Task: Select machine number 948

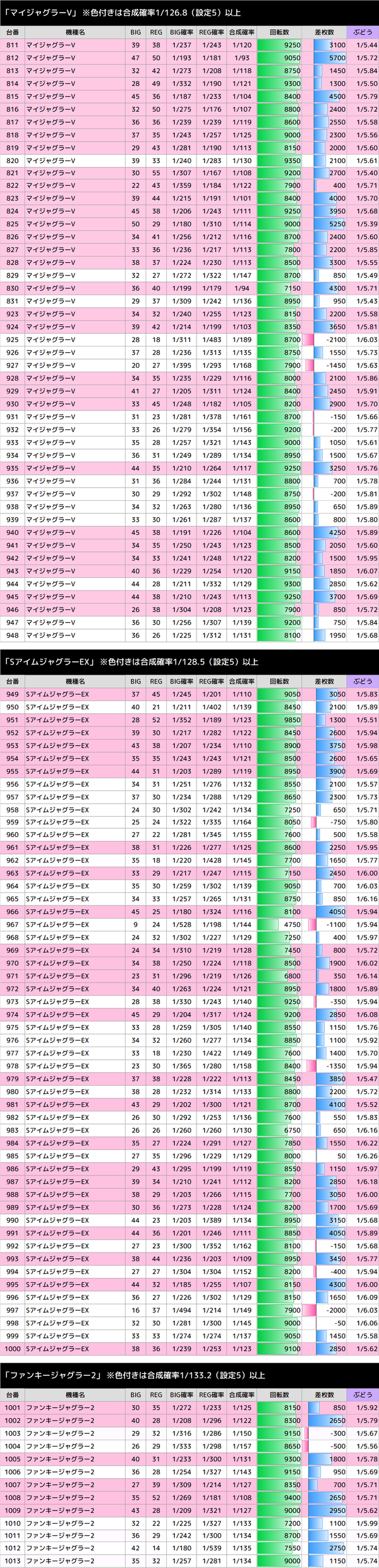Action: tap(13, 635)
